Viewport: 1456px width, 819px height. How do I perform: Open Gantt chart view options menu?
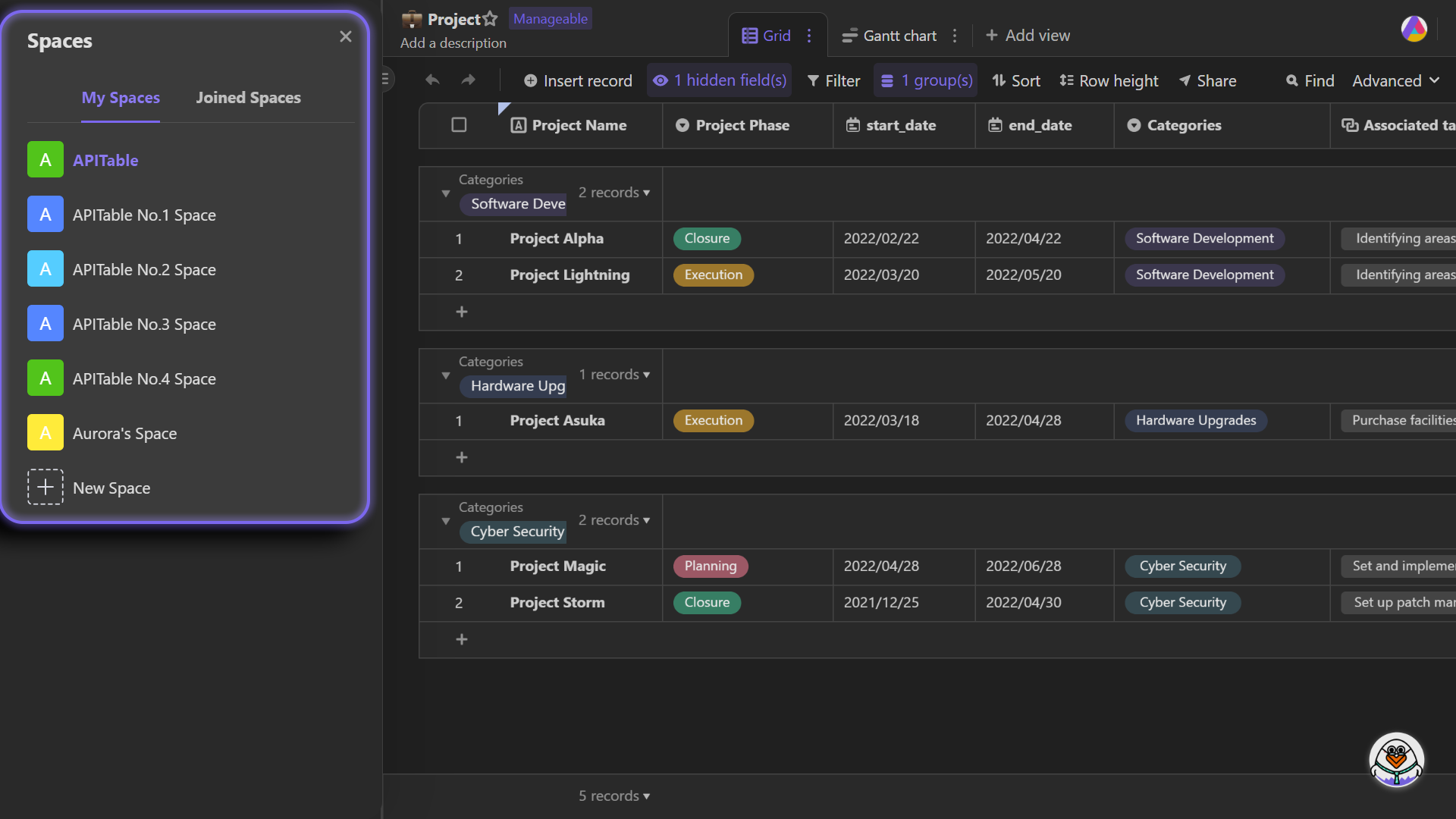pos(955,36)
